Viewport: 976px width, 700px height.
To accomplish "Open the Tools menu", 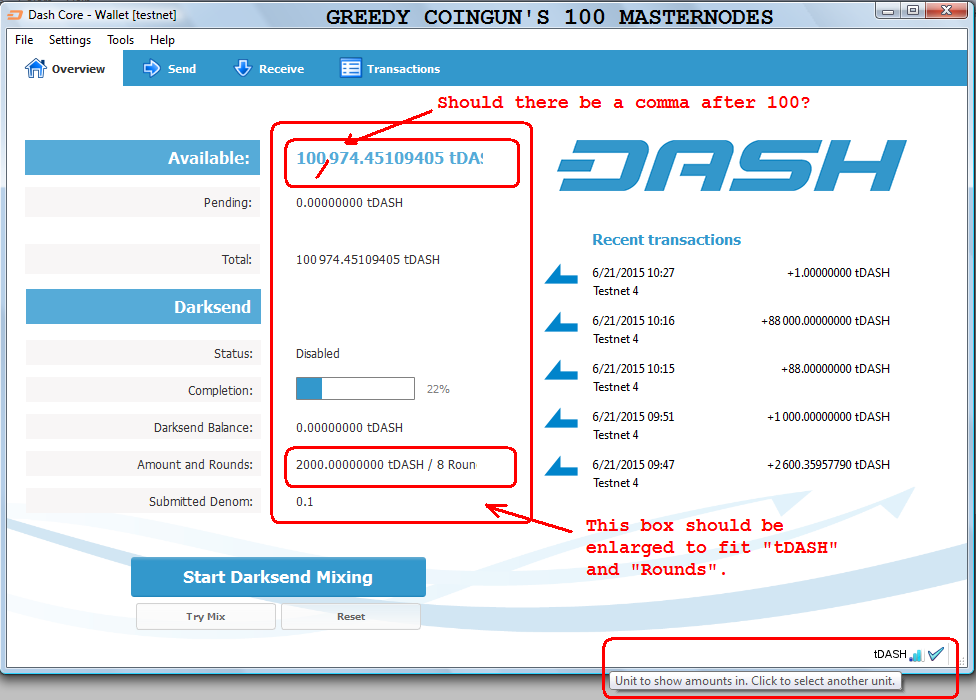I will (120, 40).
